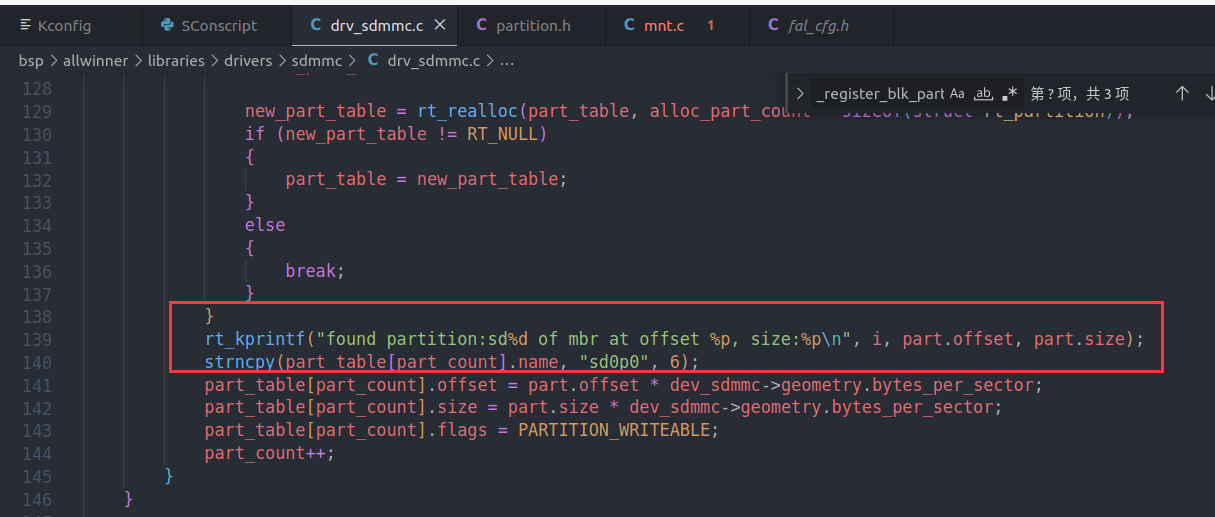1215x517 pixels.
Task: Click the drivers breadcrumb segment
Action: pyautogui.click(x=248, y=61)
